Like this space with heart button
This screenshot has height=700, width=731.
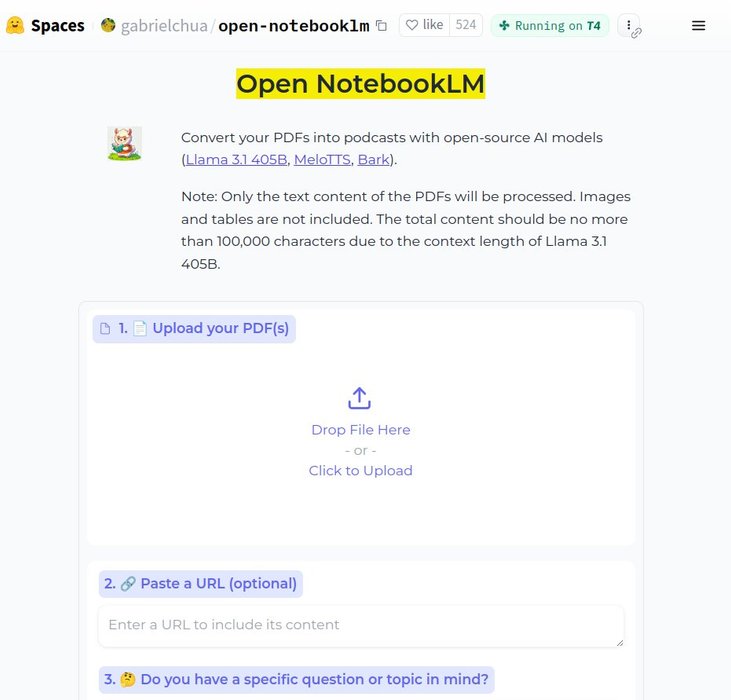coord(424,25)
